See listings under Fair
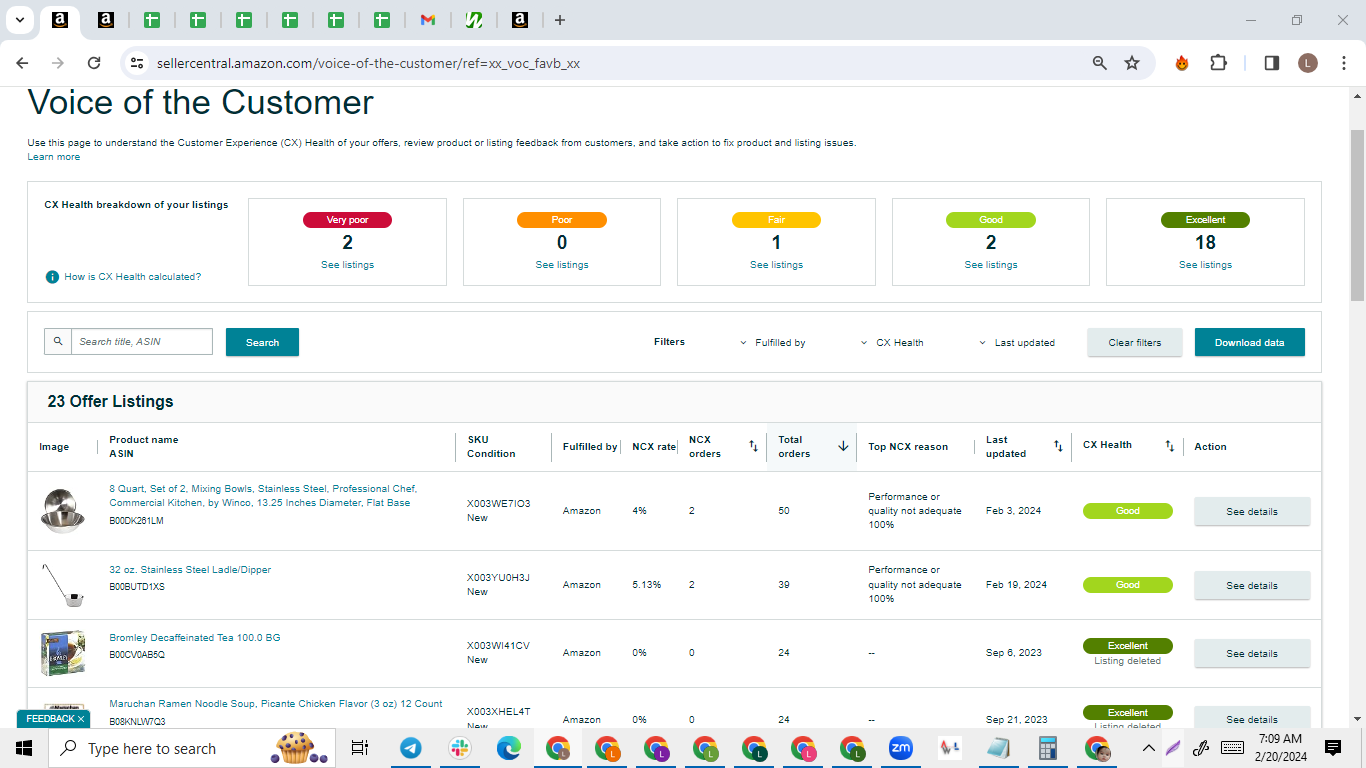This screenshot has height=768, width=1366. click(x=776, y=265)
